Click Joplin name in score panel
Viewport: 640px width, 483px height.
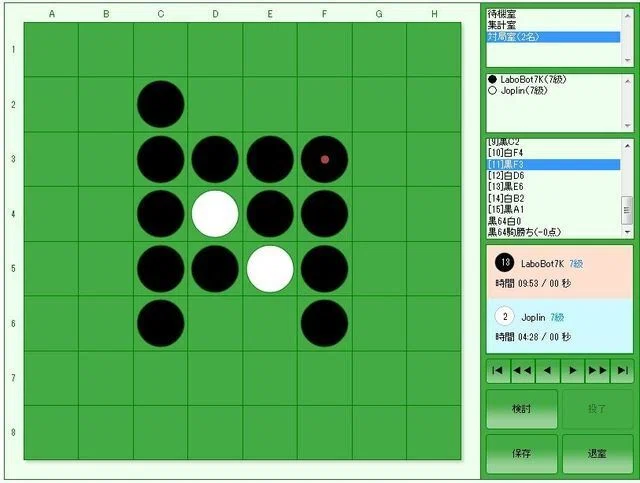coord(533,318)
